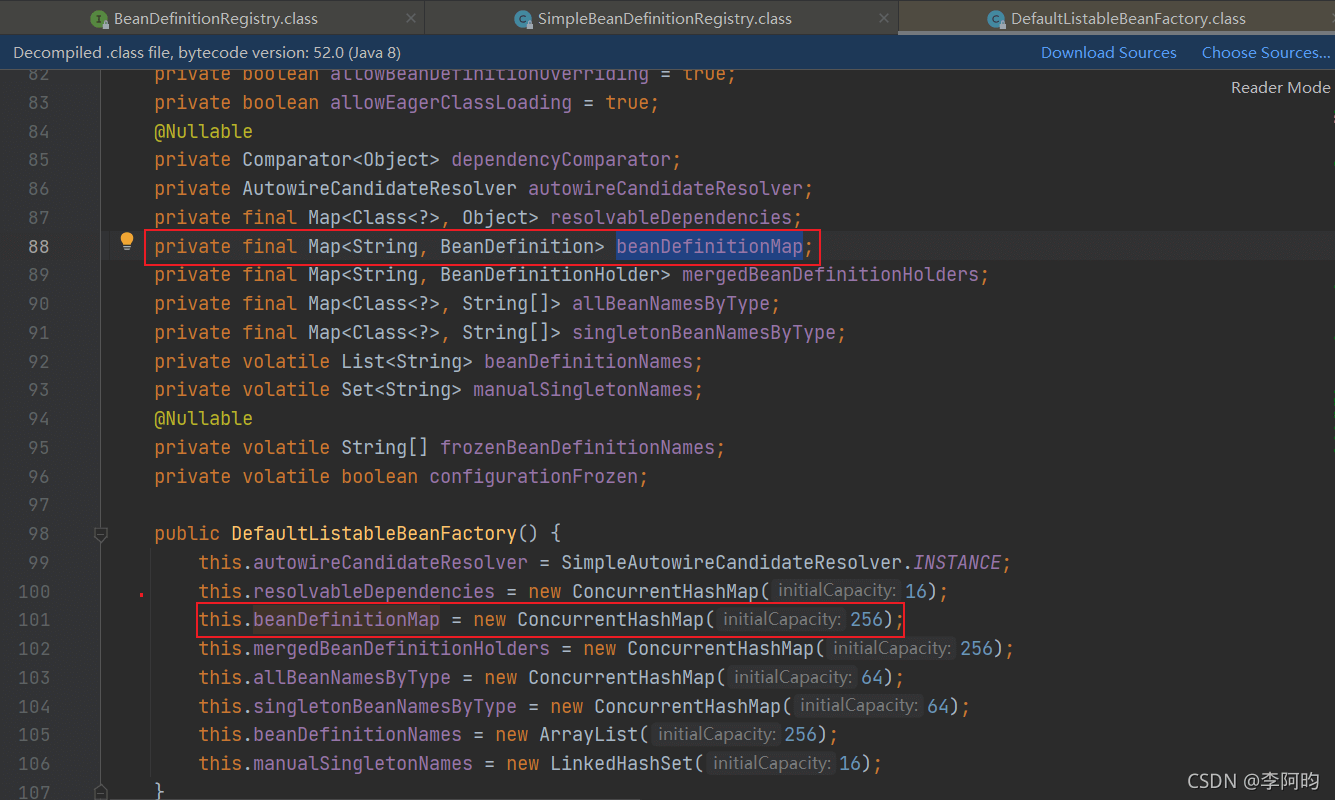Image resolution: width=1335 pixels, height=800 pixels.
Task: Click ArrayList on line 105
Action: click(x=588, y=734)
